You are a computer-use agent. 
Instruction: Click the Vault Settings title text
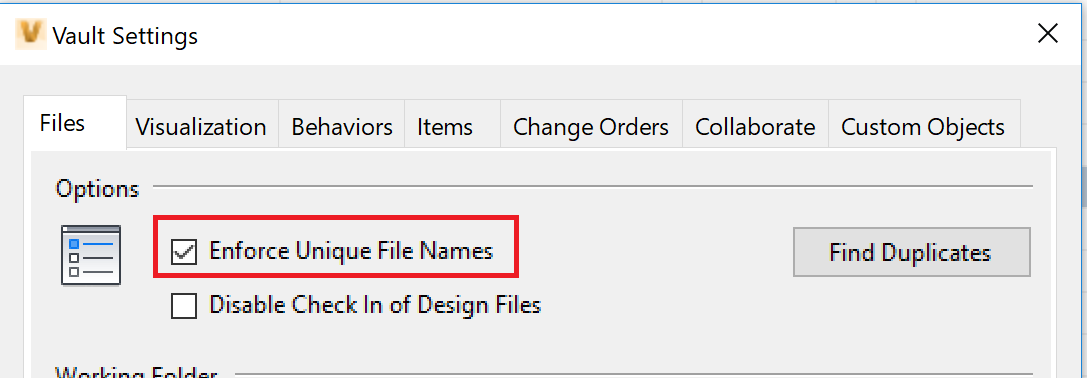[125, 35]
